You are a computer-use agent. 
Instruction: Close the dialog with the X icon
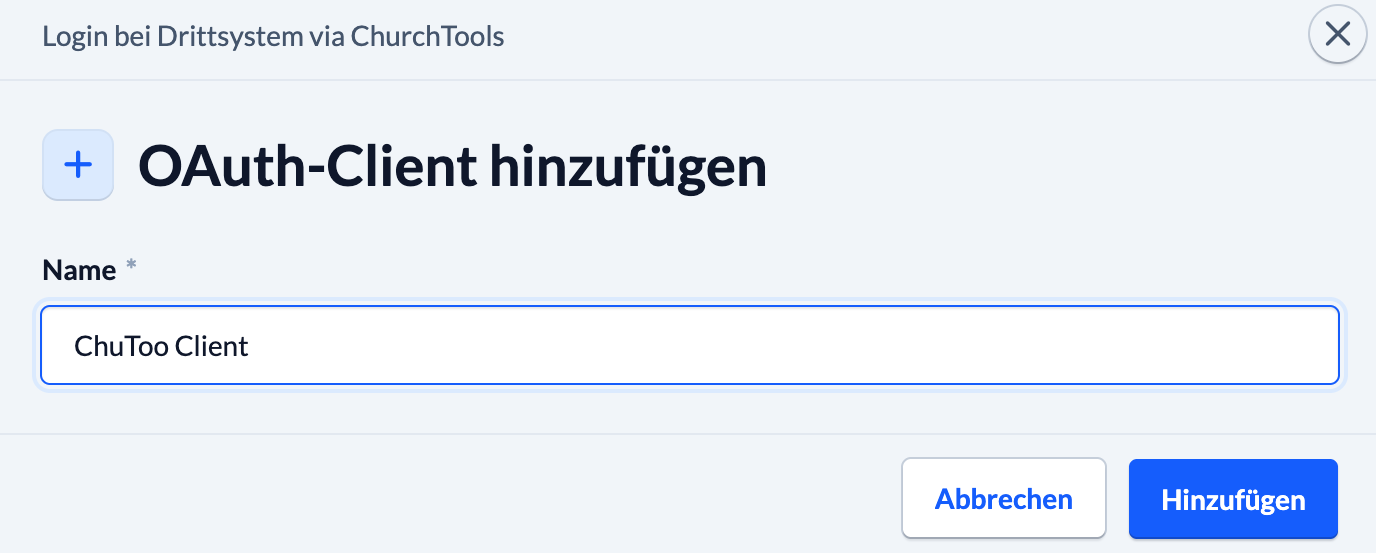coord(1337,35)
